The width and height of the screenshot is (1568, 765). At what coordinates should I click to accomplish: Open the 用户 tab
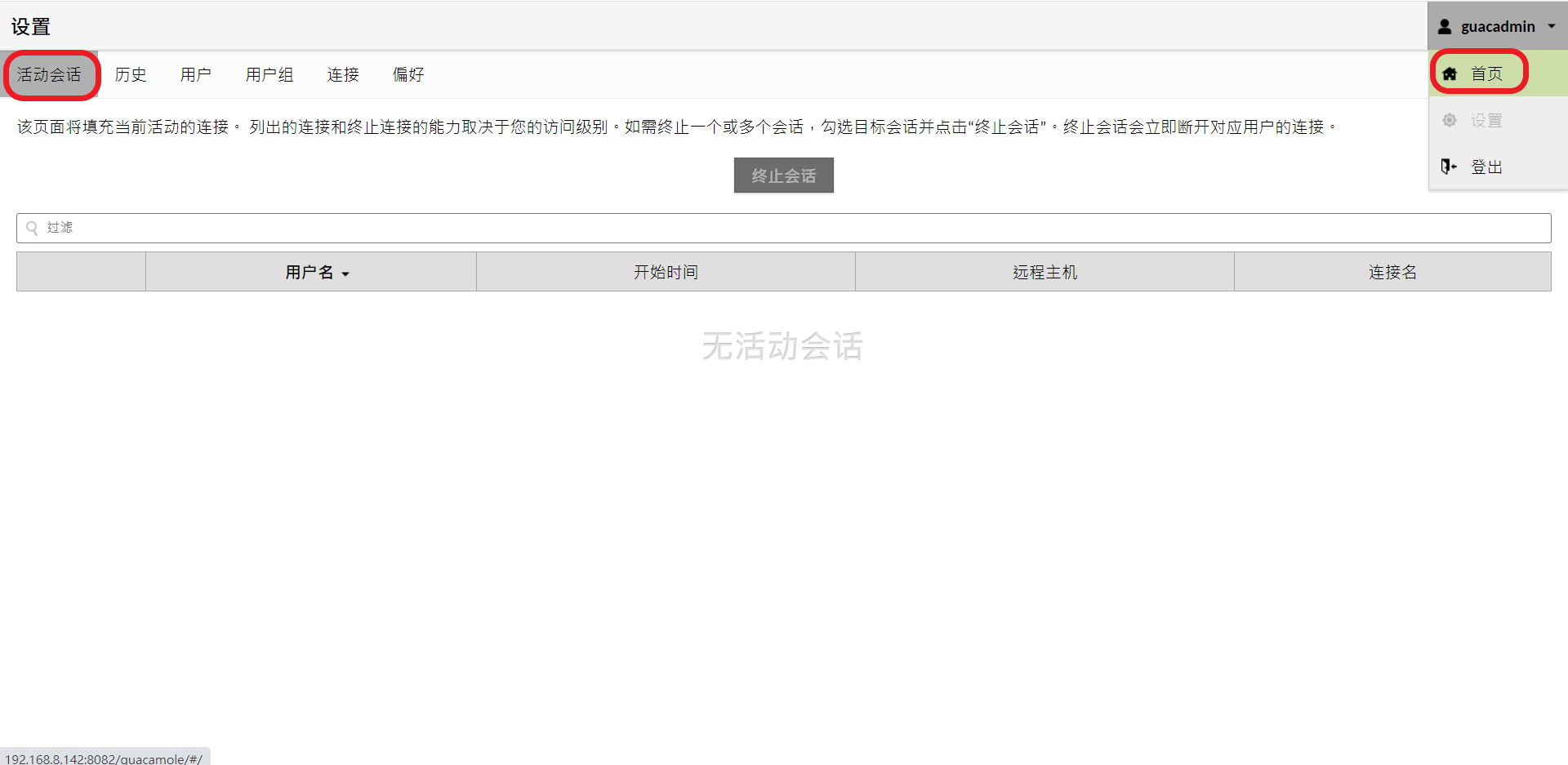click(x=196, y=74)
